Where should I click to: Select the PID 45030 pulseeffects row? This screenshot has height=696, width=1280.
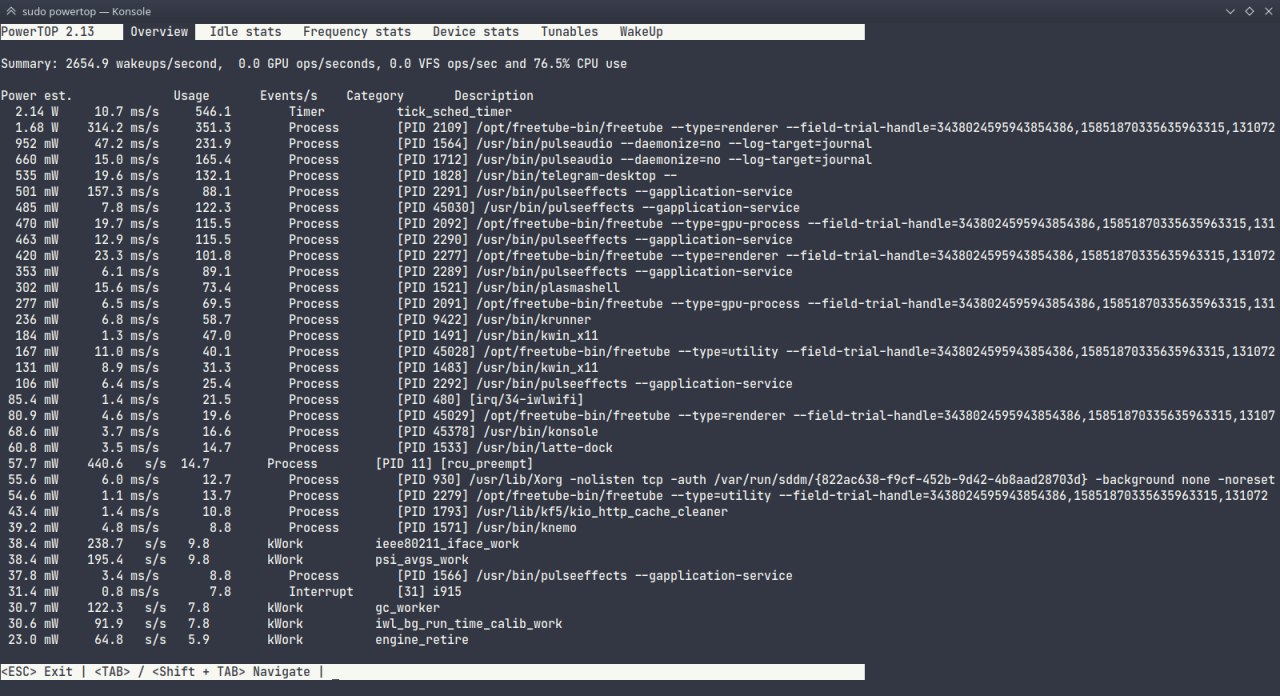point(407,208)
